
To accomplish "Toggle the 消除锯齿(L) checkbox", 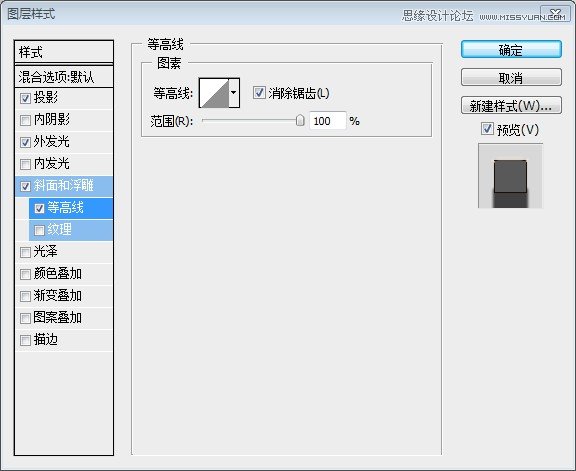I will (259, 93).
